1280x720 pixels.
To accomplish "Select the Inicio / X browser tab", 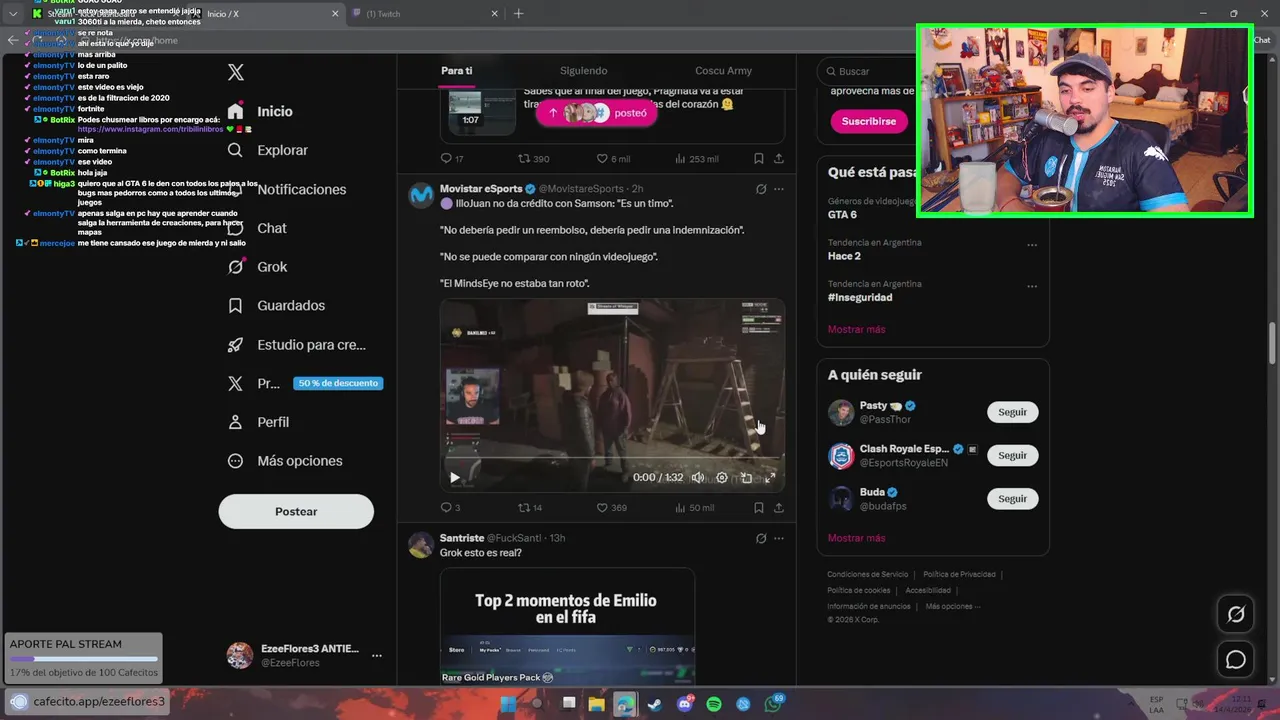I will pos(265,14).
